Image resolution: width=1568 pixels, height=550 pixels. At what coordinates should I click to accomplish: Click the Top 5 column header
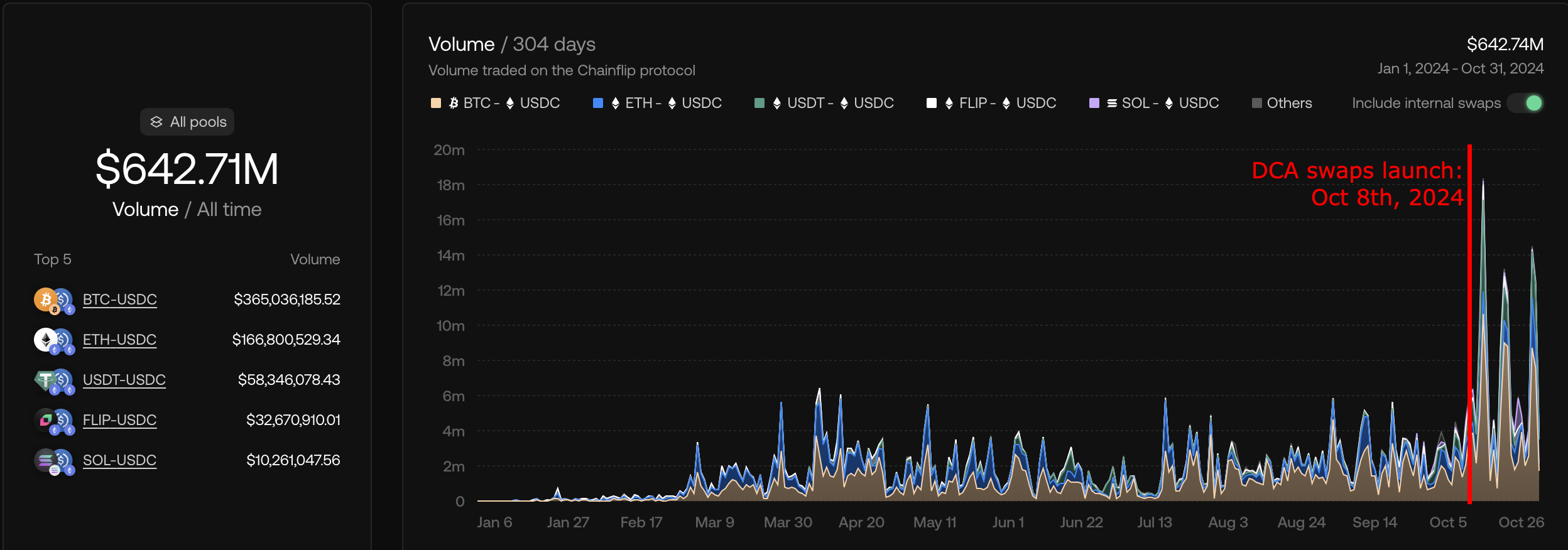click(53, 259)
